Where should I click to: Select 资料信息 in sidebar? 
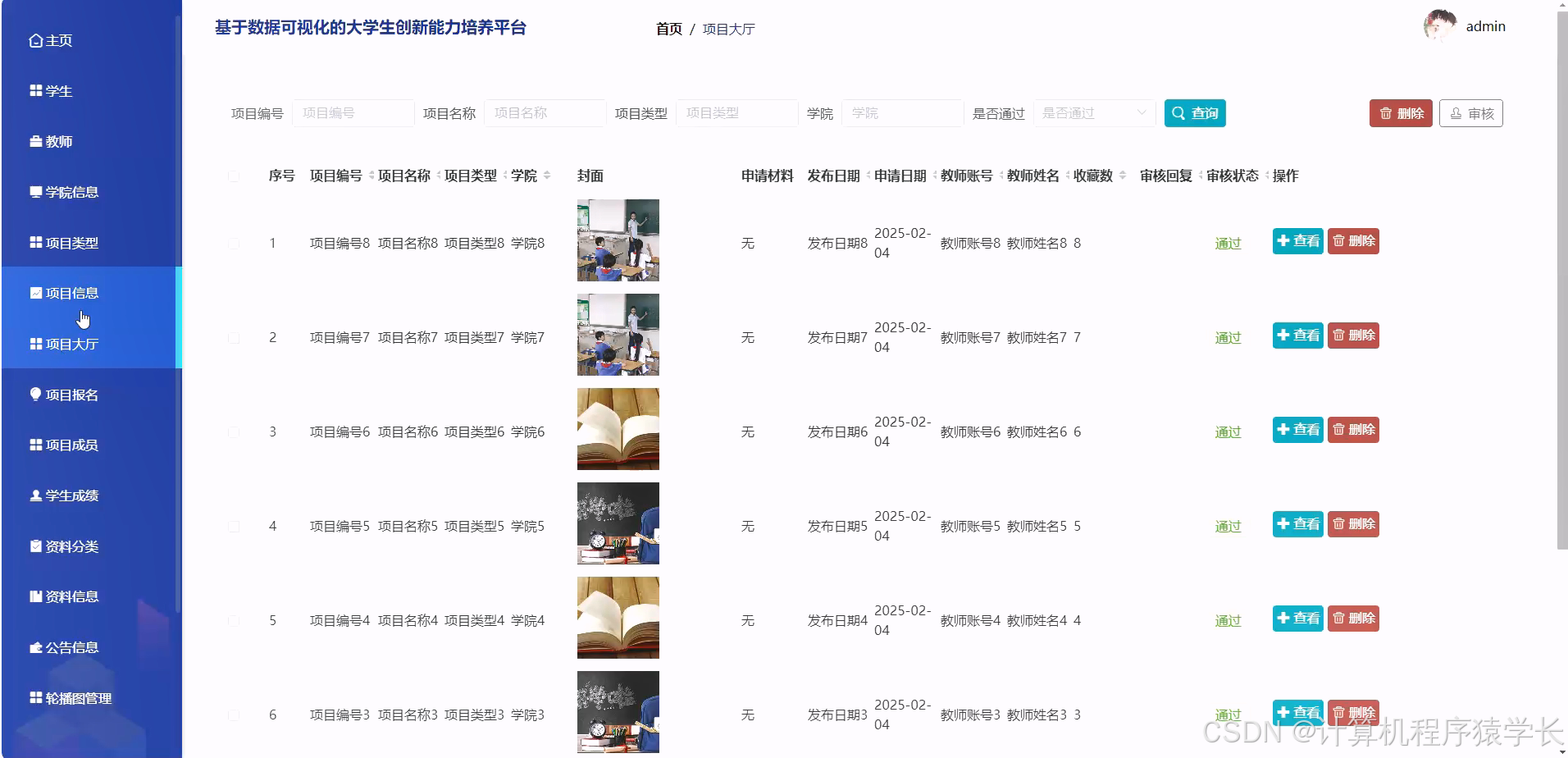click(90, 596)
